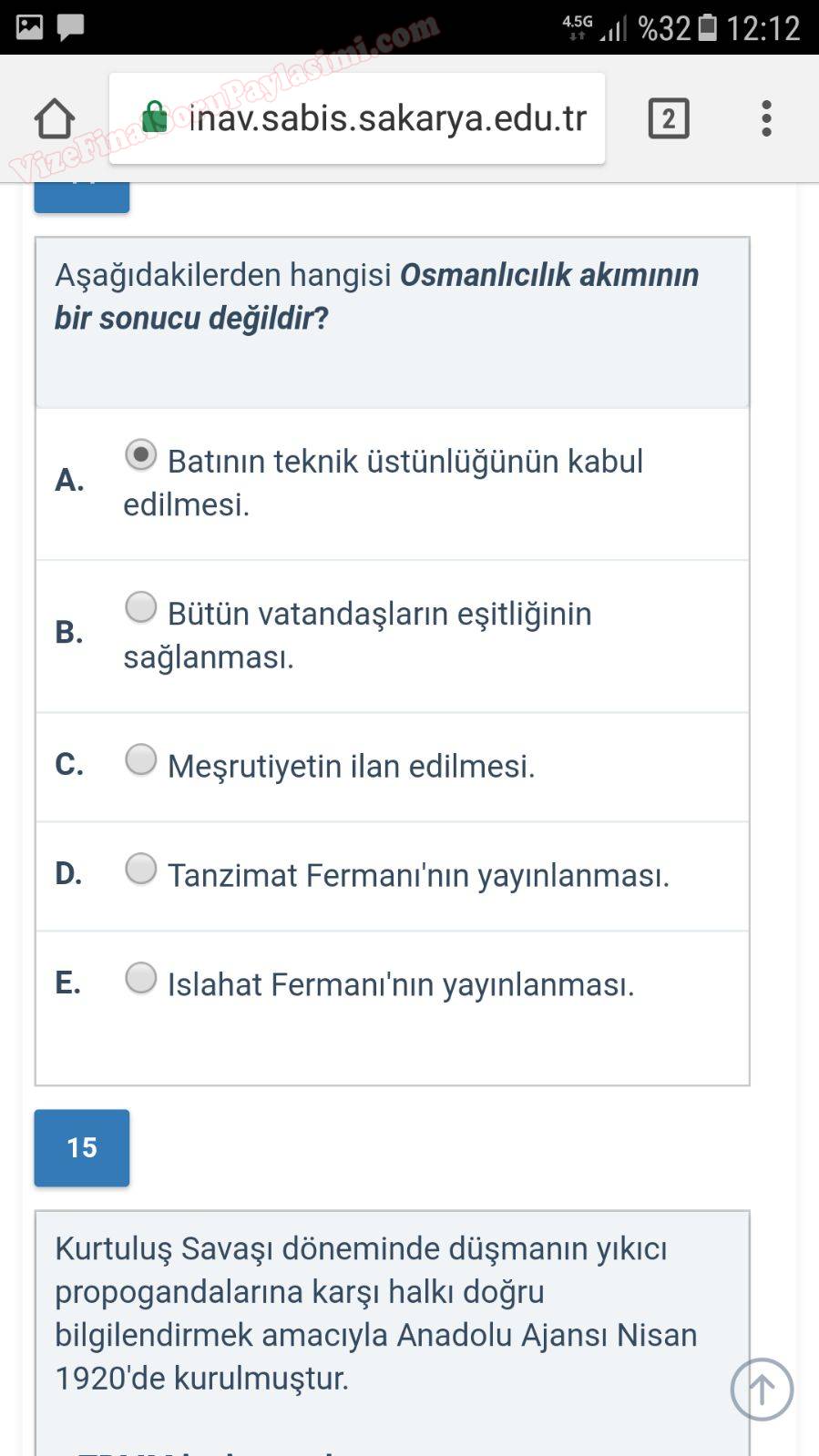Image resolution: width=819 pixels, height=1456 pixels.
Task: Select radio button for Islahat Fermanı option
Action: point(141,978)
